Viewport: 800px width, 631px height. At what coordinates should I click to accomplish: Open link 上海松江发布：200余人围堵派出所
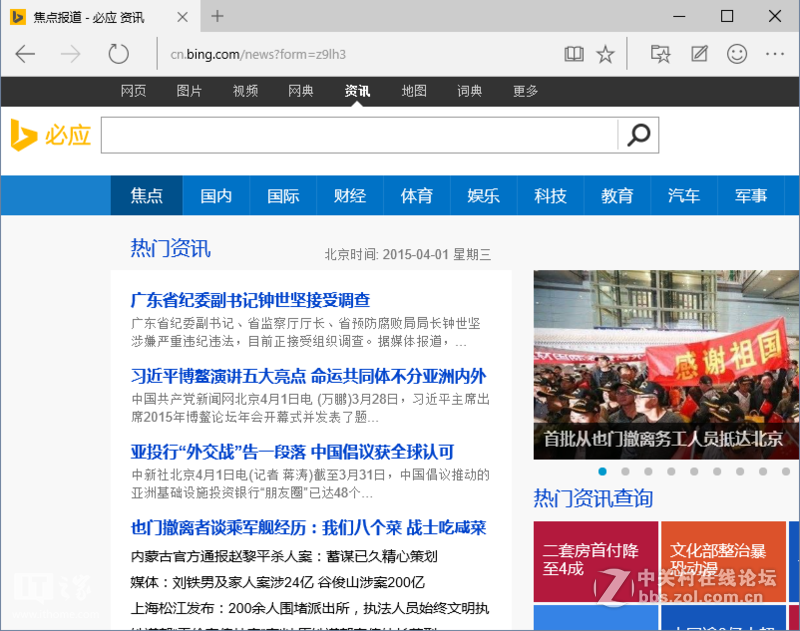(x=310, y=608)
